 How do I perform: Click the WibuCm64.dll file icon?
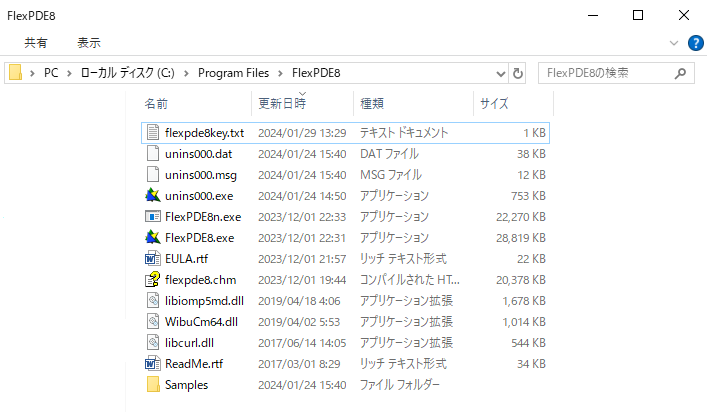pos(153,321)
